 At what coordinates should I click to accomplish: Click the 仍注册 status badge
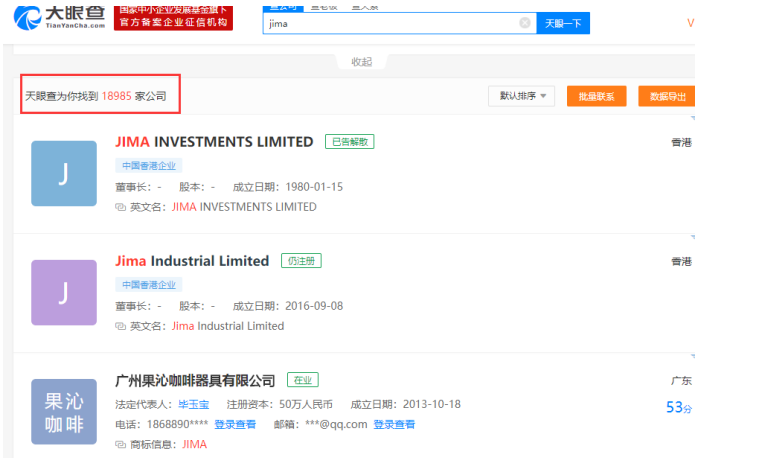coord(301,261)
